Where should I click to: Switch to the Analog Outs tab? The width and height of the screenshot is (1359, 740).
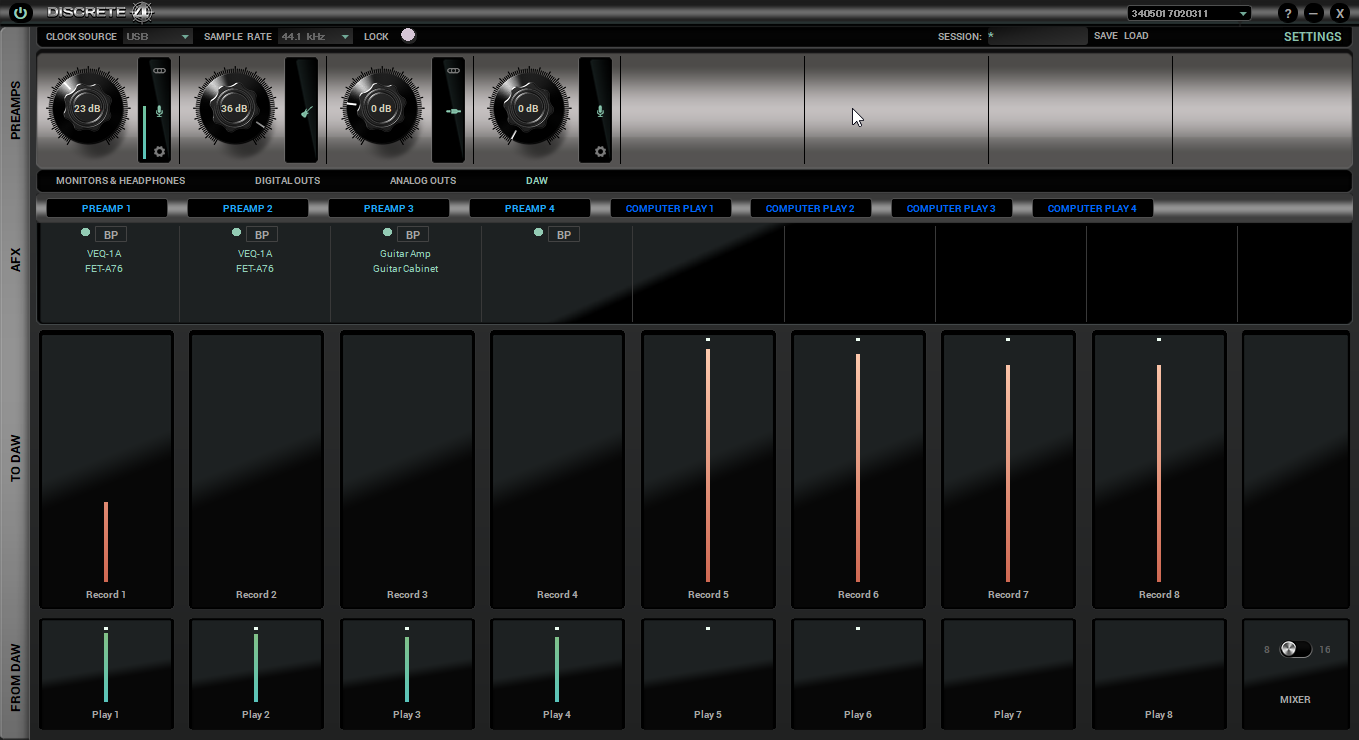tap(423, 181)
